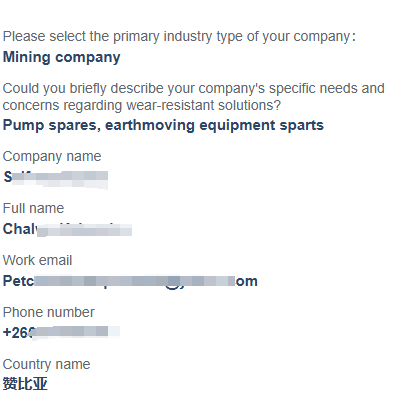Image resolution: width=420 pixels, height=417 pixels.
Task: Click 'Pump spares' at start of answer
Action: click(x=50, y=126)
